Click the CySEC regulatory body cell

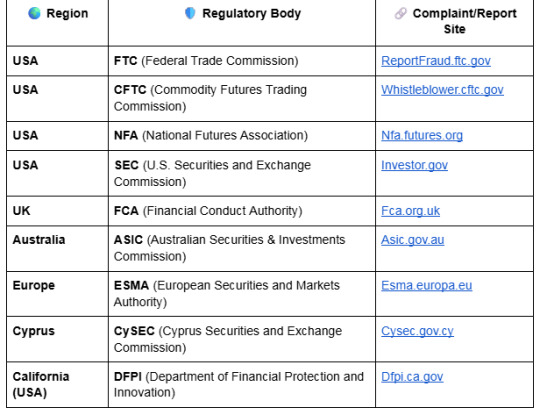pyautogui.click(x=242, y=339)
